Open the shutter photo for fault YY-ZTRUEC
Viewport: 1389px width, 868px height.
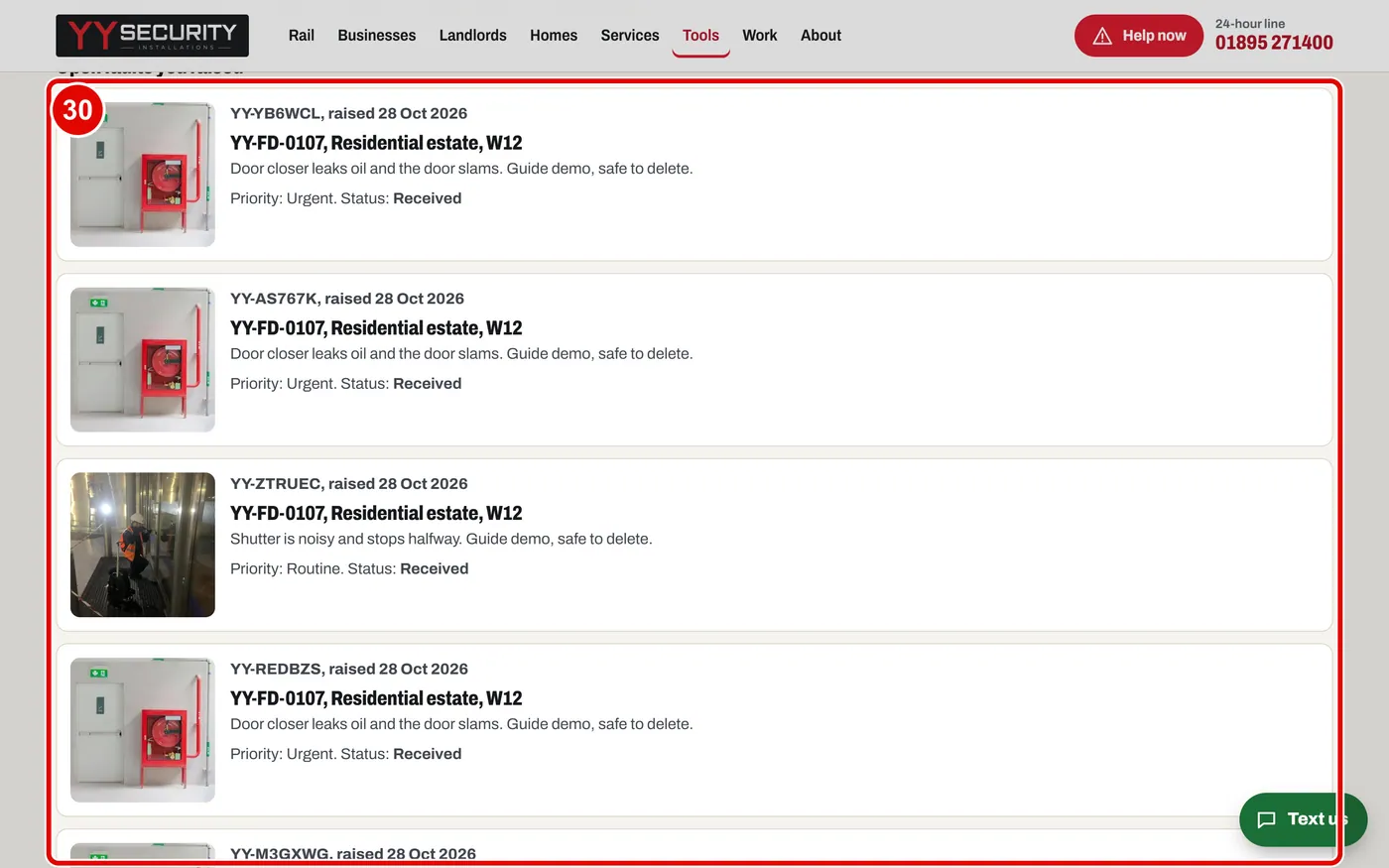pyautogui.click(x=143, y=545)
